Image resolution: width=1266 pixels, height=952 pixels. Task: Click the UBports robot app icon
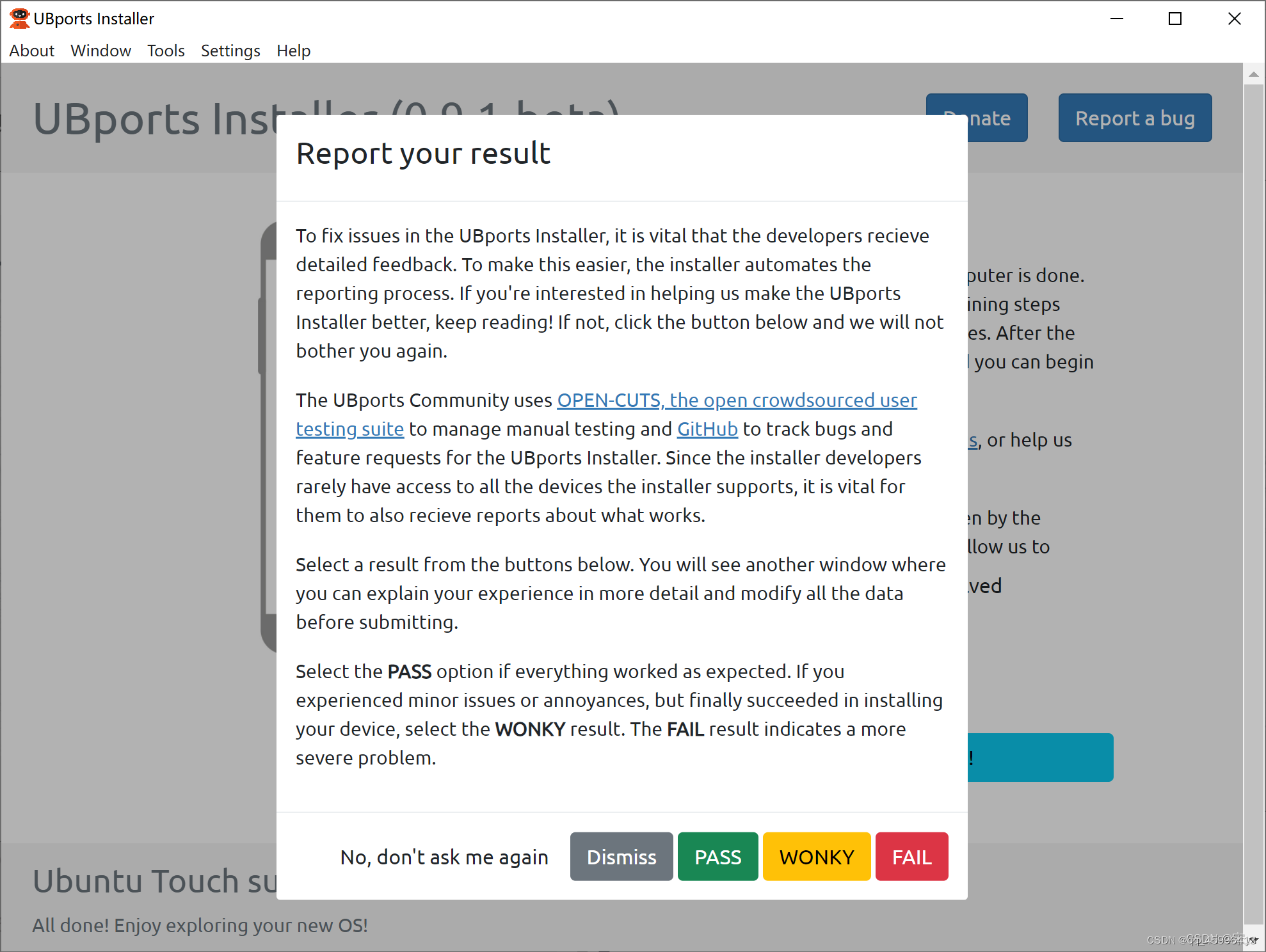coord(19,18)
